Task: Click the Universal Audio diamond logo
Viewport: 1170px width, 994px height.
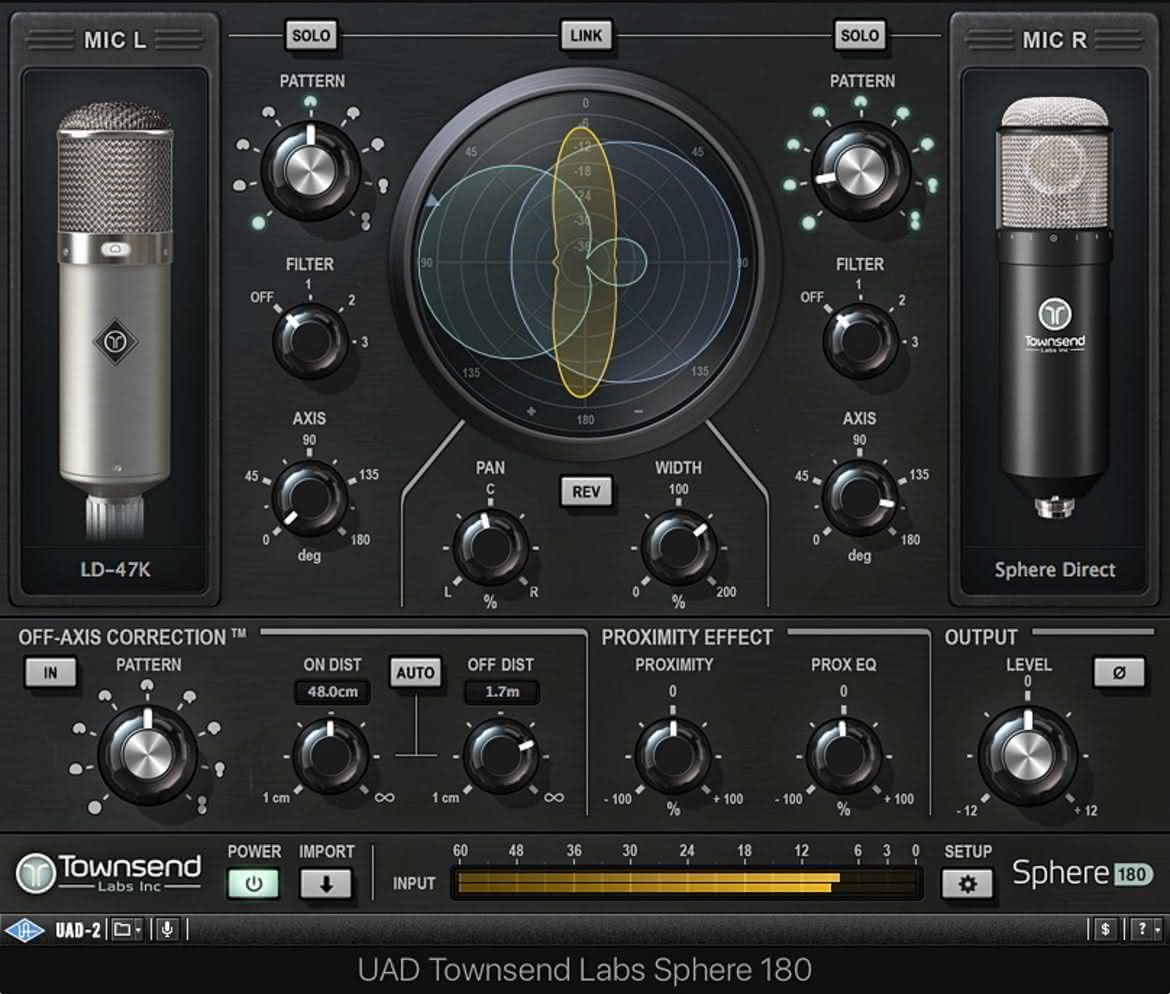Action: pos(25,930)
